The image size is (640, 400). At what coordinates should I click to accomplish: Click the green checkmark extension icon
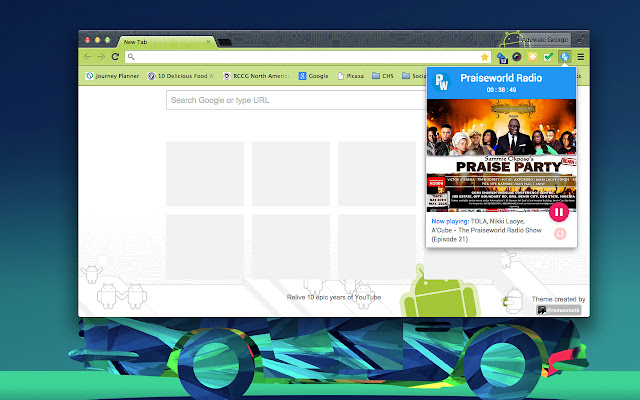click(548, 57)
